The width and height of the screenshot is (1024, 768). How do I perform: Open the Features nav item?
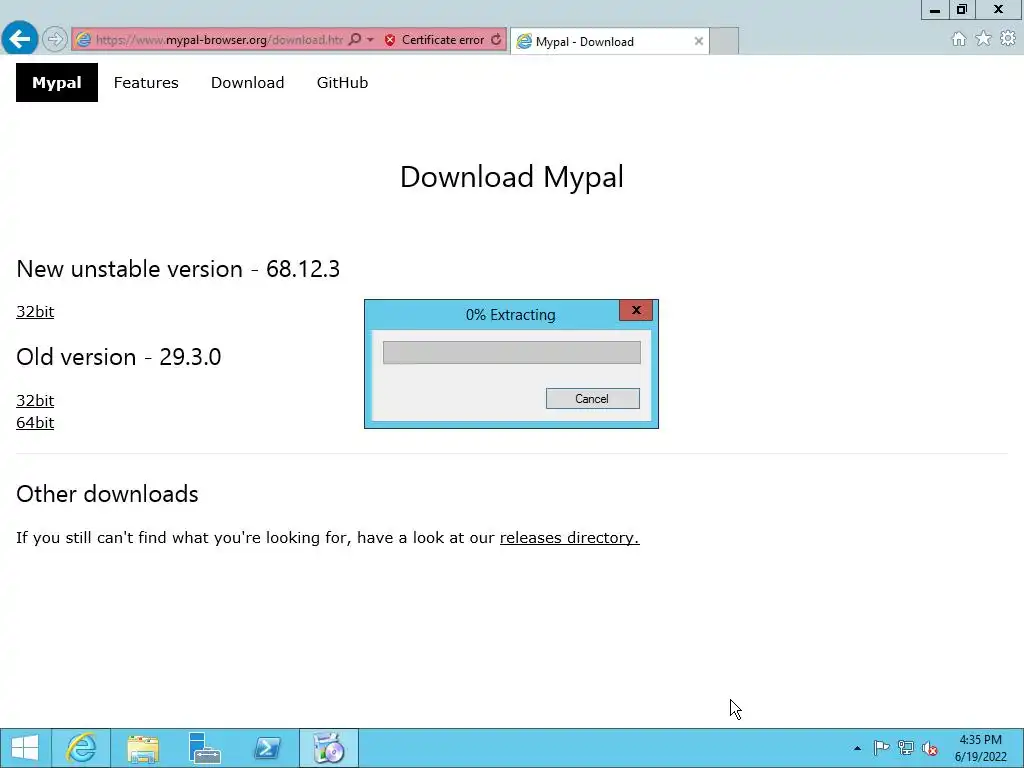point(146,82)
